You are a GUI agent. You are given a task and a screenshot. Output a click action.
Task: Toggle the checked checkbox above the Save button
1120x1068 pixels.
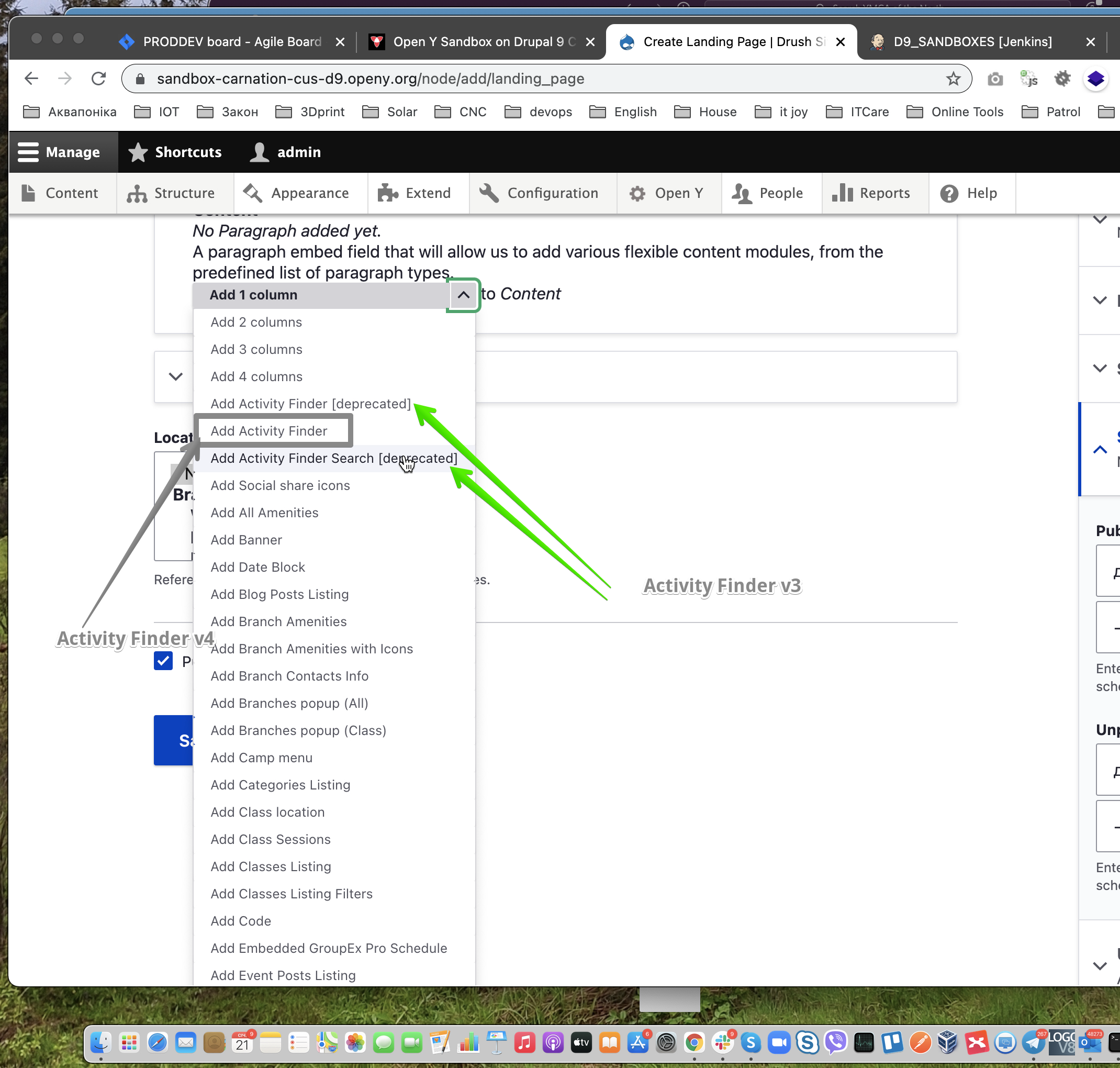click(163, 661)
